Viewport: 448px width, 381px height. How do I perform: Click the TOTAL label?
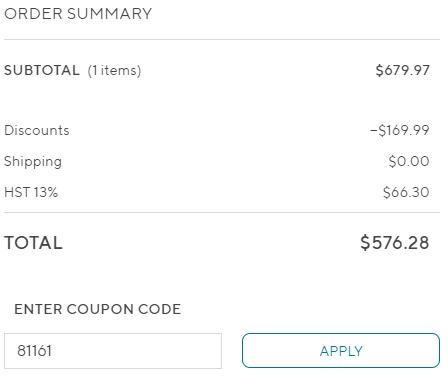(33, 242)
